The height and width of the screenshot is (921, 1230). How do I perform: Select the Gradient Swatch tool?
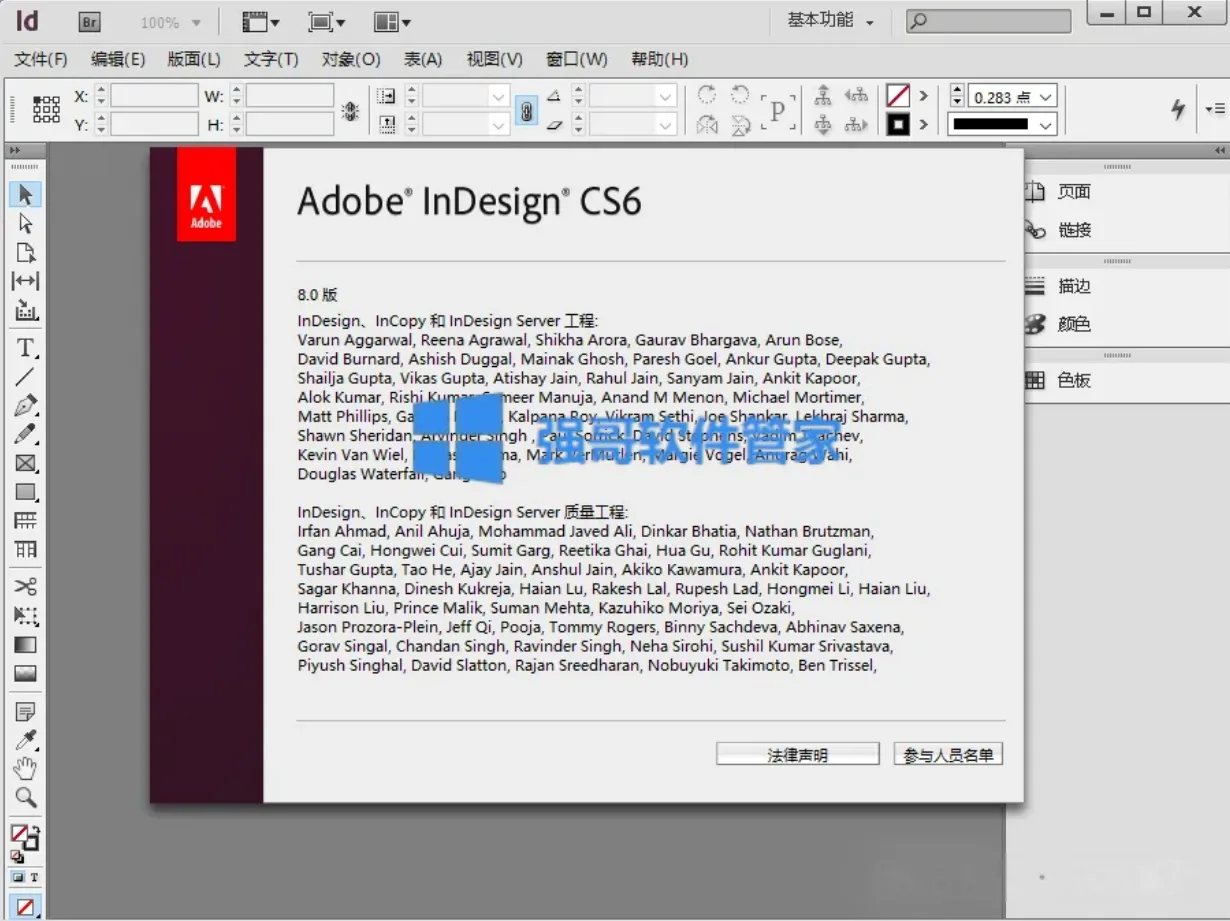(25, 645)
